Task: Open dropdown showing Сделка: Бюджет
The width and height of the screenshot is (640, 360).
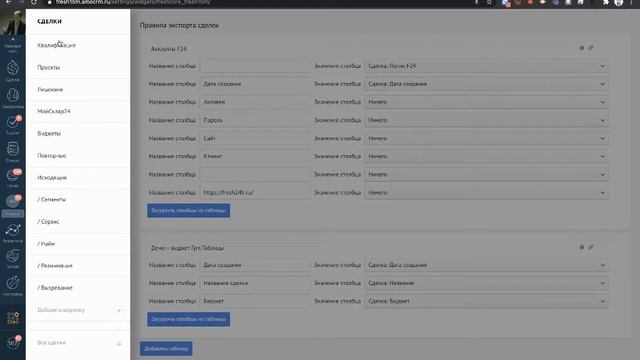Action: coord(487,301)
